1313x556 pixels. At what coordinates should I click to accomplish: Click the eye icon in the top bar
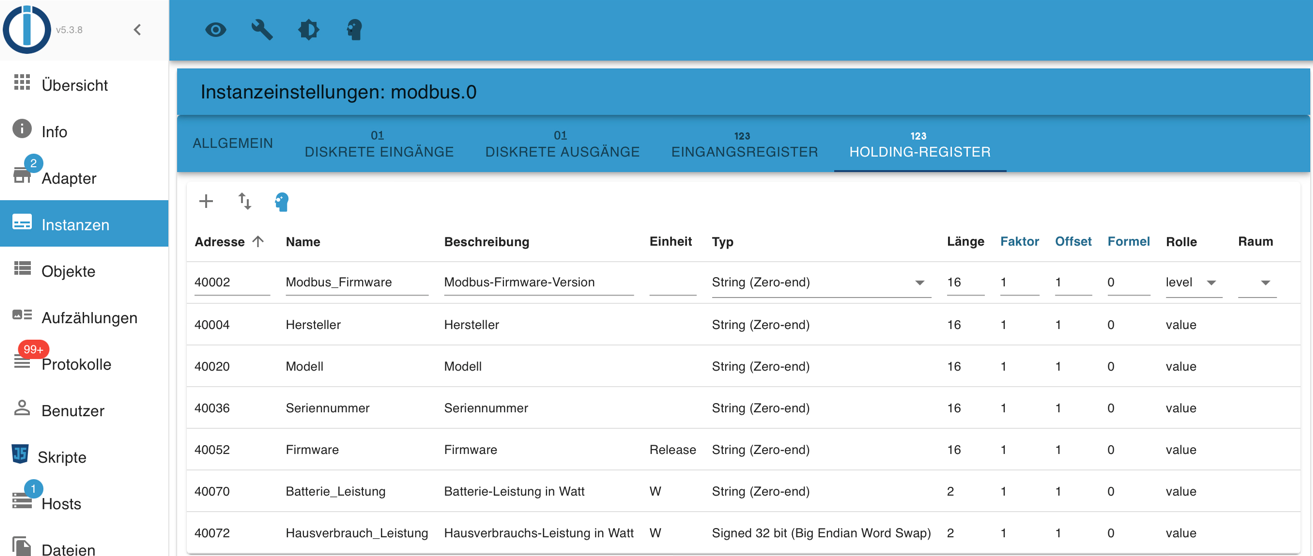(x=216, y=30)
